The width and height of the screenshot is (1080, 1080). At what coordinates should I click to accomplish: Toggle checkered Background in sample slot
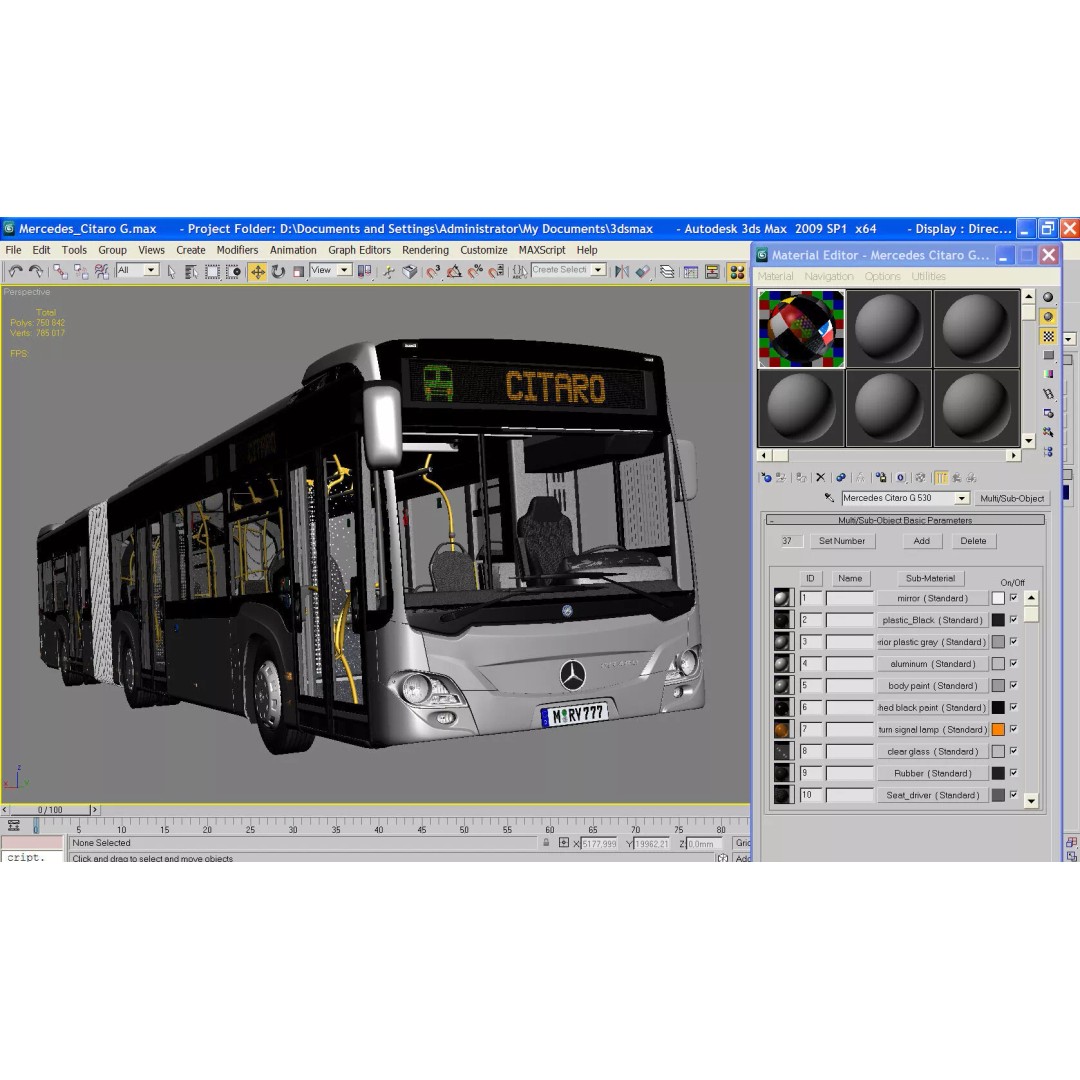pos(1048,336)
